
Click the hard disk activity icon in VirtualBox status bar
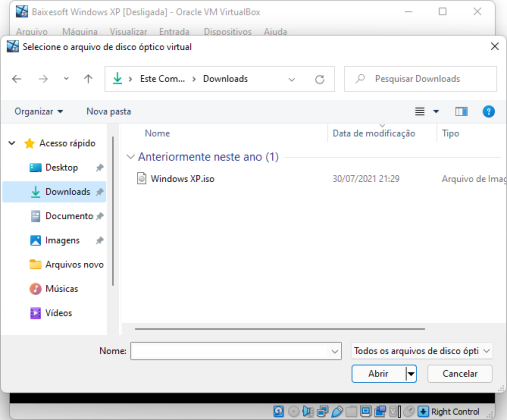[x=279, y=411]
